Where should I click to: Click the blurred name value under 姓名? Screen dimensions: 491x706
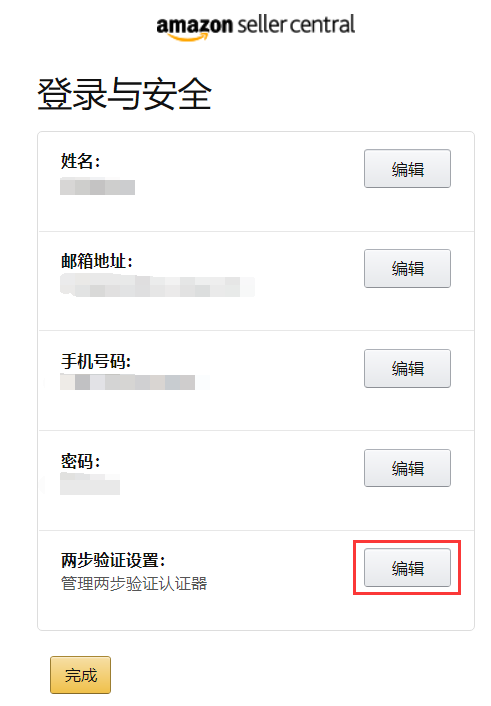point(97,187)
